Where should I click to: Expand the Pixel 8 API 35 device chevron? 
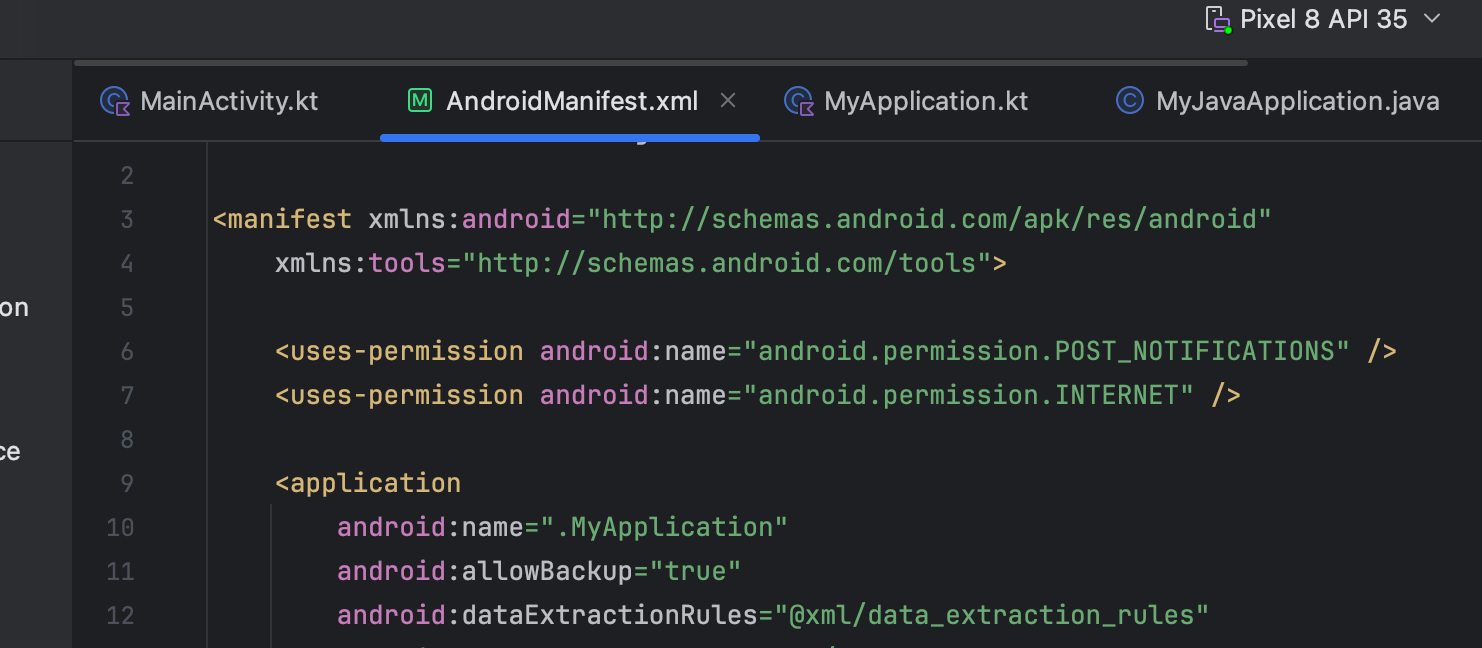tap(1432, 19)
